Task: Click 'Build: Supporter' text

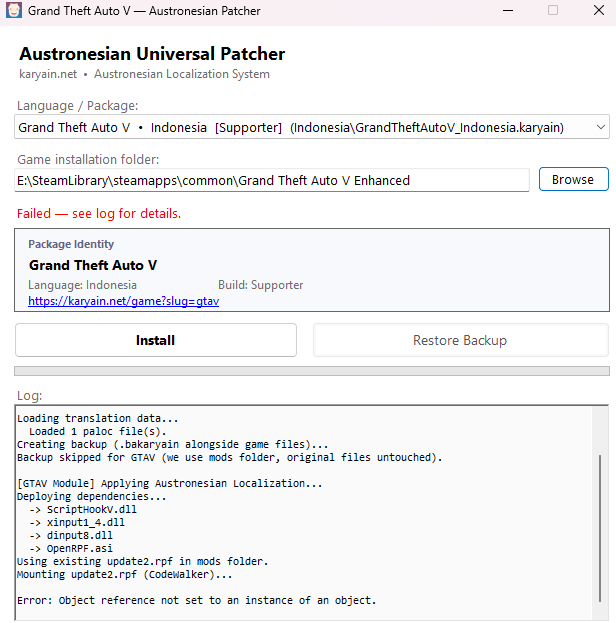Action: tap(261, 285)
